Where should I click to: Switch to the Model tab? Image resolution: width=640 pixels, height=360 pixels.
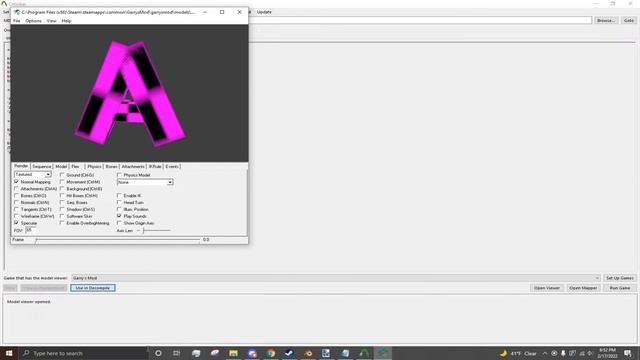click(x=61, y=167)
